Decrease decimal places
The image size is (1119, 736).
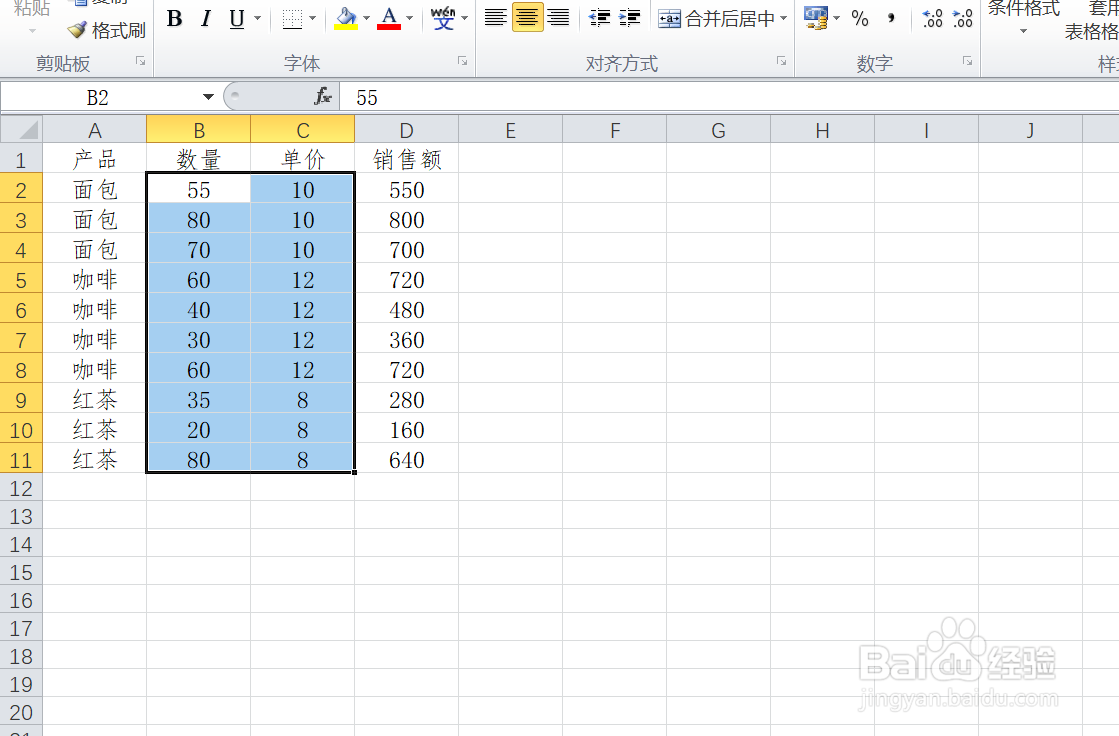pyautogui.click(x=963, y=19)
